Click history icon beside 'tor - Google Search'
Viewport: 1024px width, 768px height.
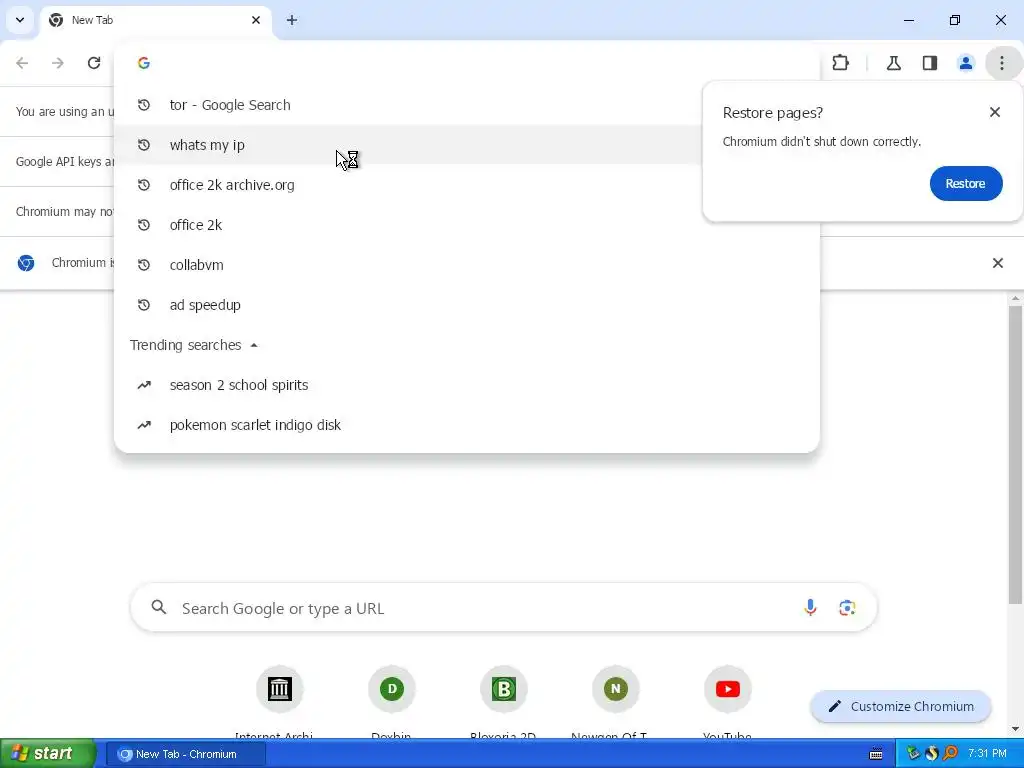[144, 105]
